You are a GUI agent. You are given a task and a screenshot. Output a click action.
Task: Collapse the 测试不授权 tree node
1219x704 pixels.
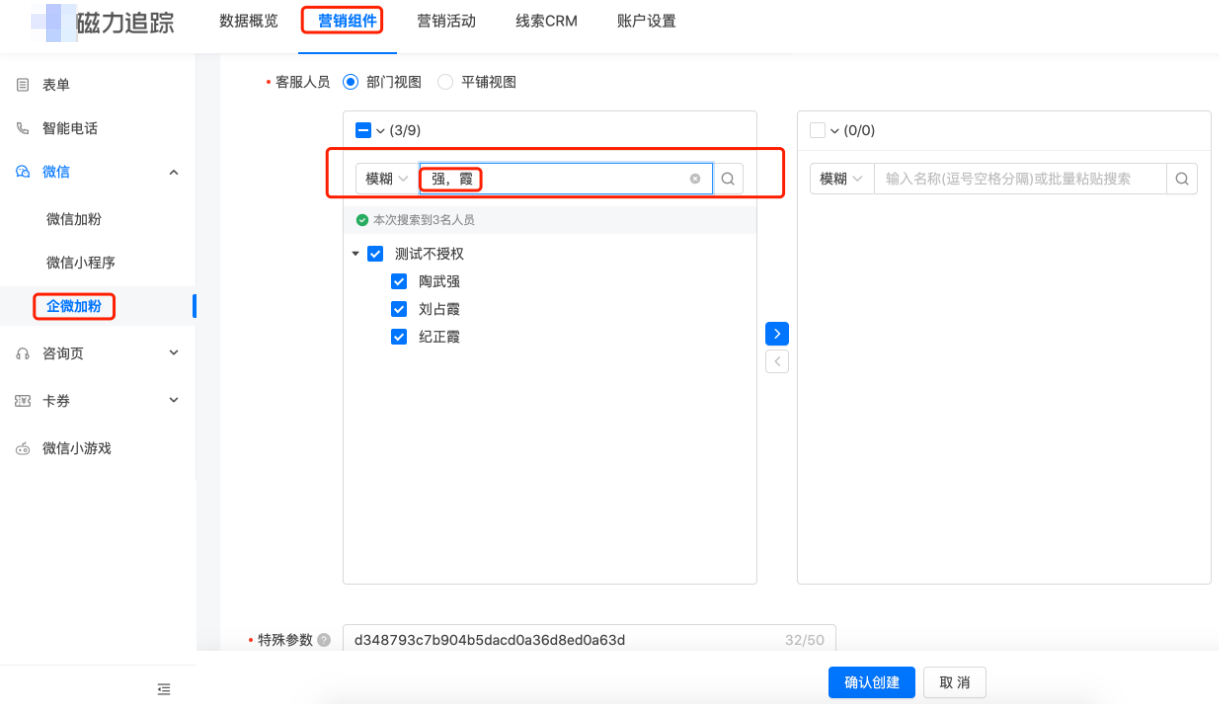pos(356,253)
